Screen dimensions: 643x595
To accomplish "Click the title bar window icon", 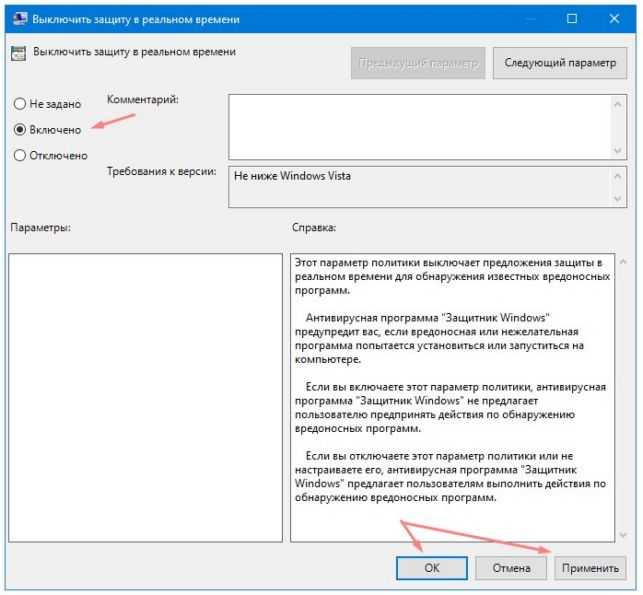I will [x=20, y=19].
